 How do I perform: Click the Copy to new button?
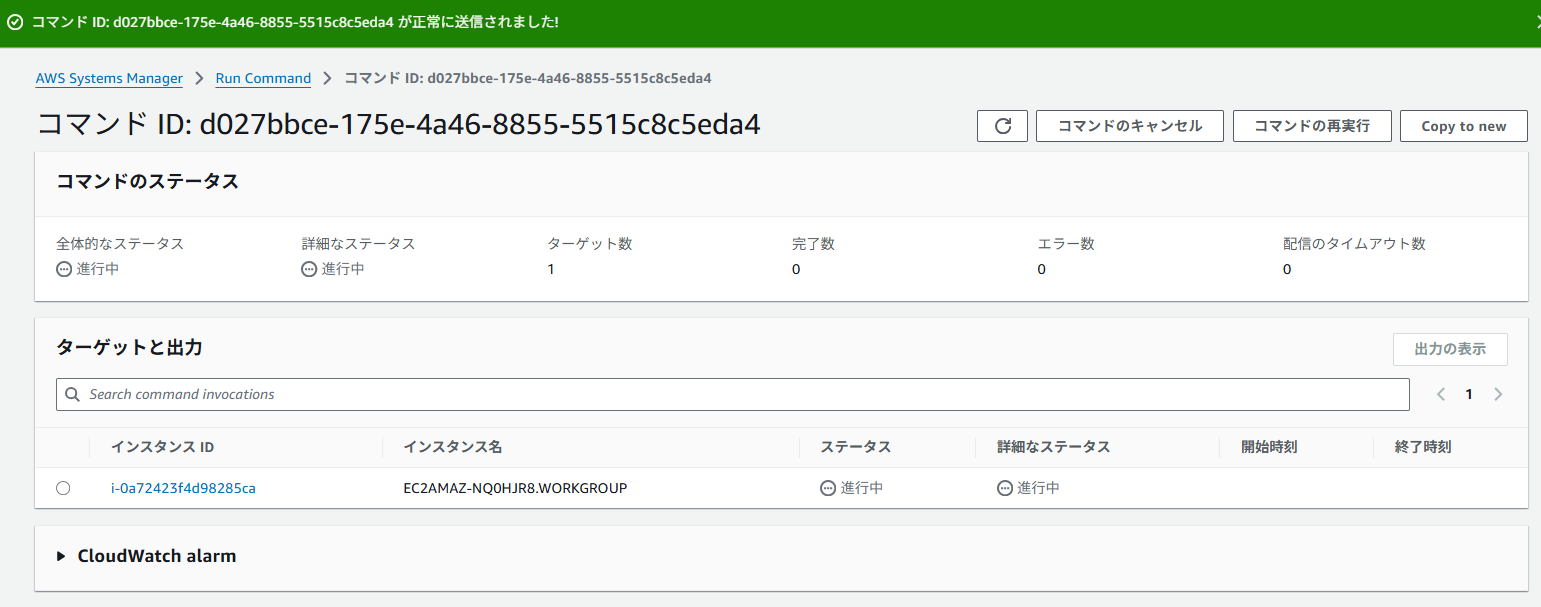click(1463, 125)
